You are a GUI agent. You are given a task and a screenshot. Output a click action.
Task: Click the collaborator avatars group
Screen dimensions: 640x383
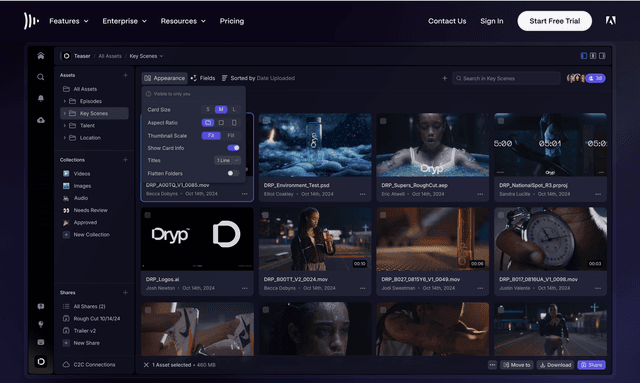click(x=576, y=78)
